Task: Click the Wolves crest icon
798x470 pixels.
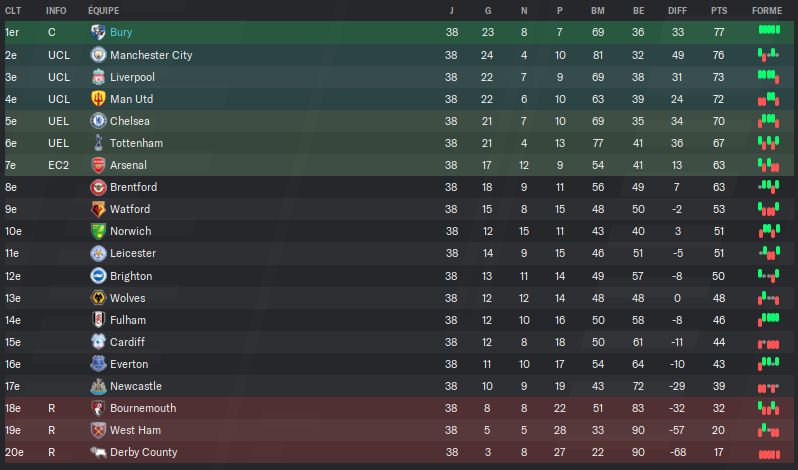Action: [98, 298]
